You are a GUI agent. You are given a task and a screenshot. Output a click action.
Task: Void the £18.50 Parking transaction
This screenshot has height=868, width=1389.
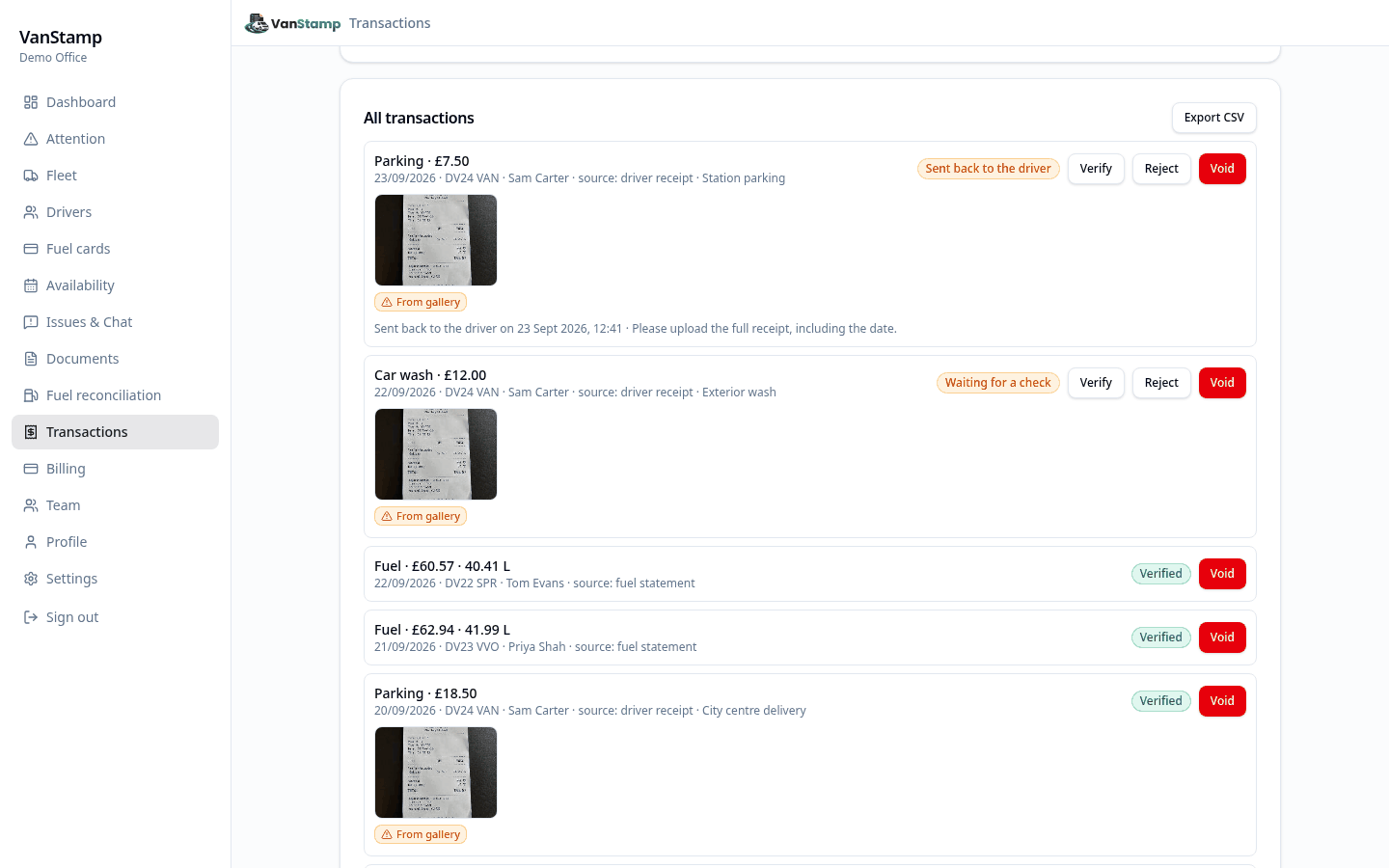[1222, 701]
